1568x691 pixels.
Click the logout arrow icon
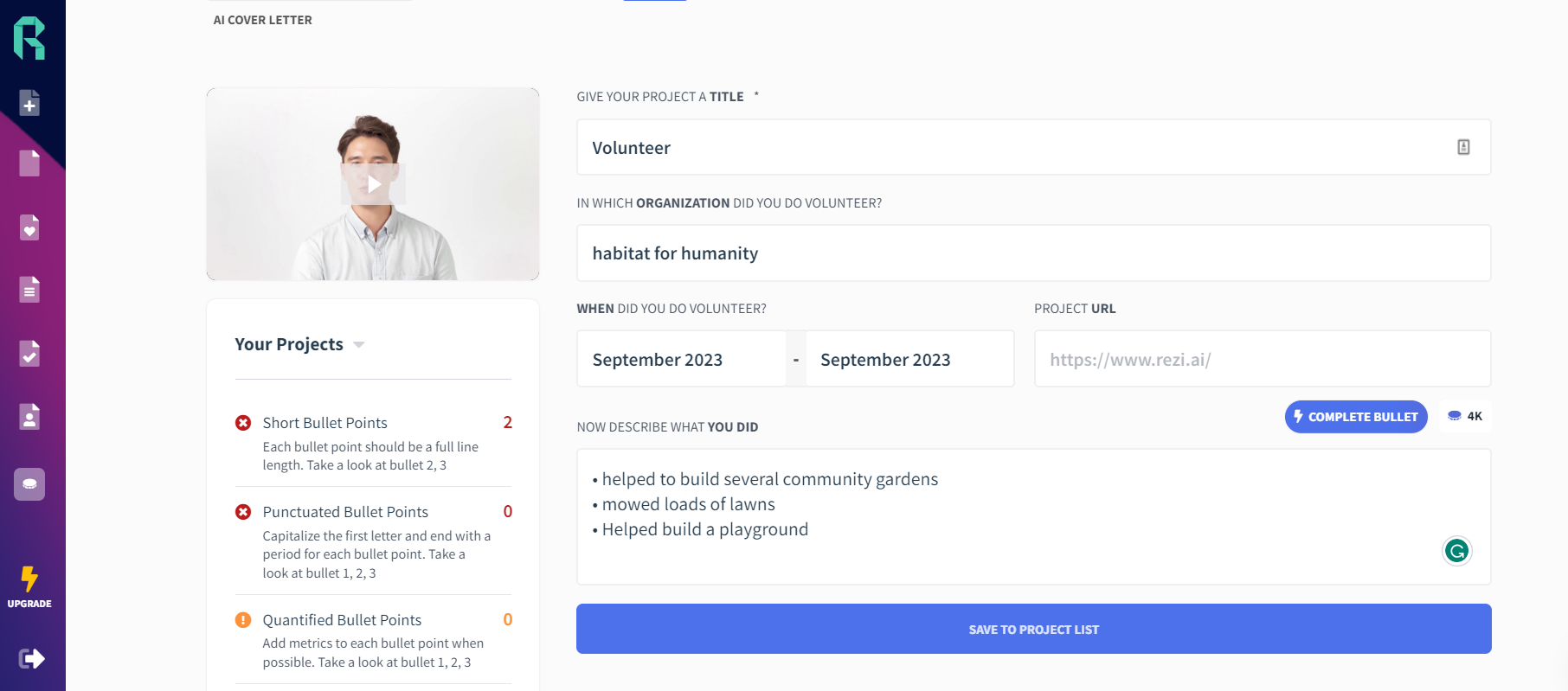pyautogui.click(x=31, y=659)
